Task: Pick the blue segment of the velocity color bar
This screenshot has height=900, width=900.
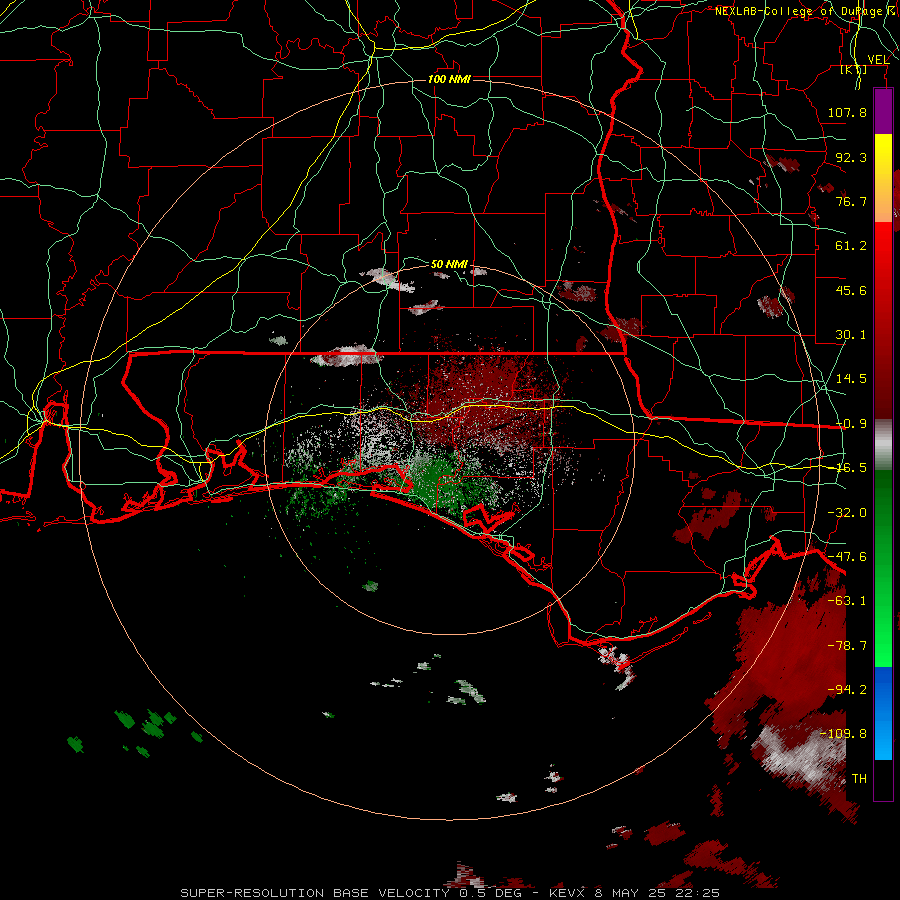Action: 883,713
